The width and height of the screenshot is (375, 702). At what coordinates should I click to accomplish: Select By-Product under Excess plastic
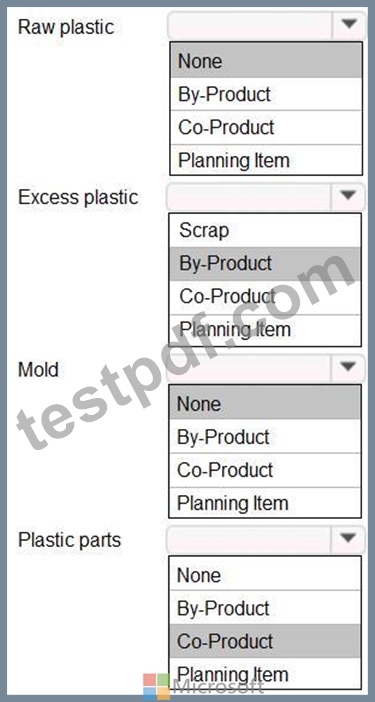[x=265, y=263]
